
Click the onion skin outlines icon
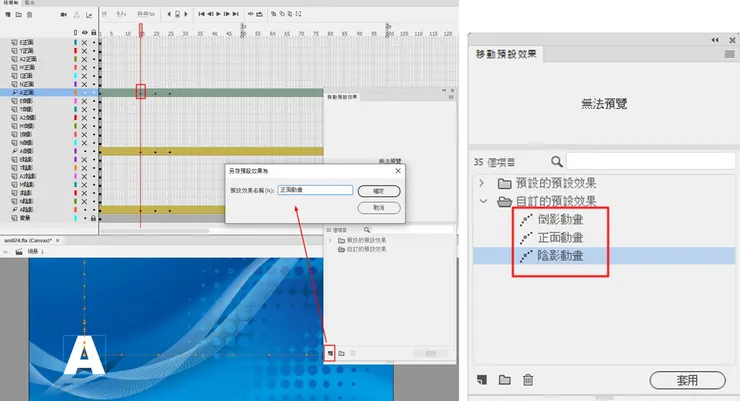[282, 14]
